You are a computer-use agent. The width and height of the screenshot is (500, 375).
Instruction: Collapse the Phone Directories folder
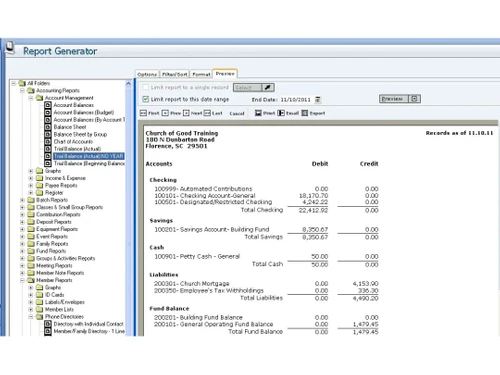pyautogui.click(x=31, y=317)
